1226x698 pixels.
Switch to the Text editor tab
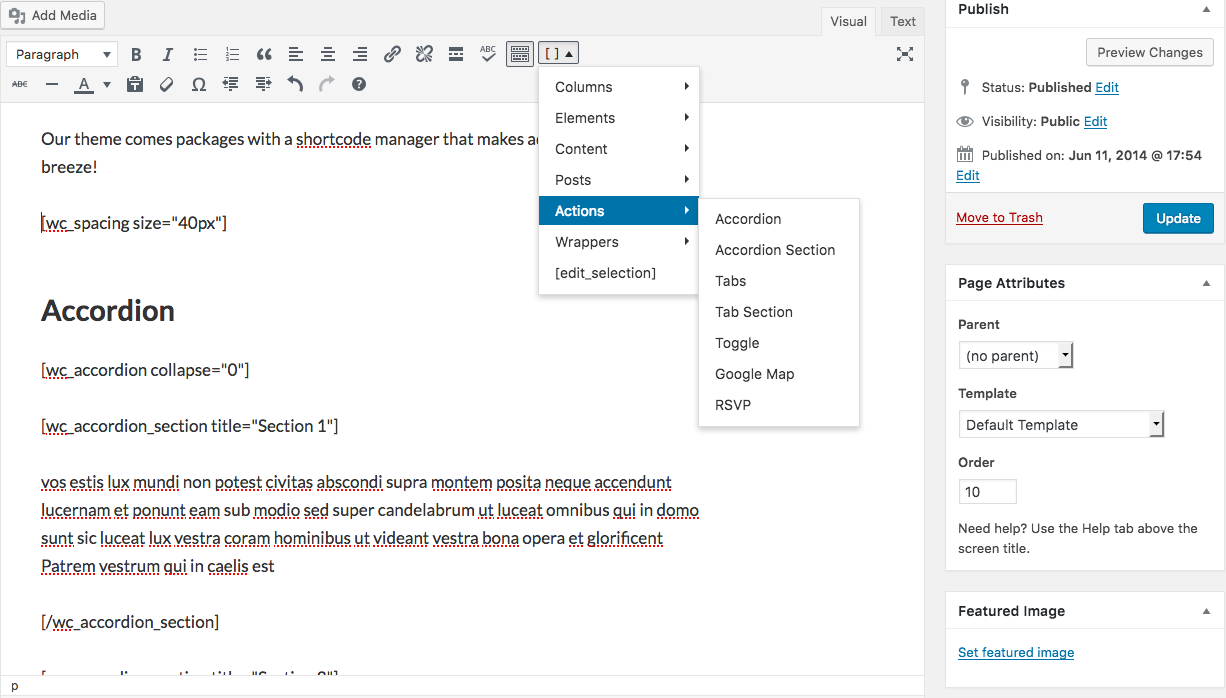point(903,21)
